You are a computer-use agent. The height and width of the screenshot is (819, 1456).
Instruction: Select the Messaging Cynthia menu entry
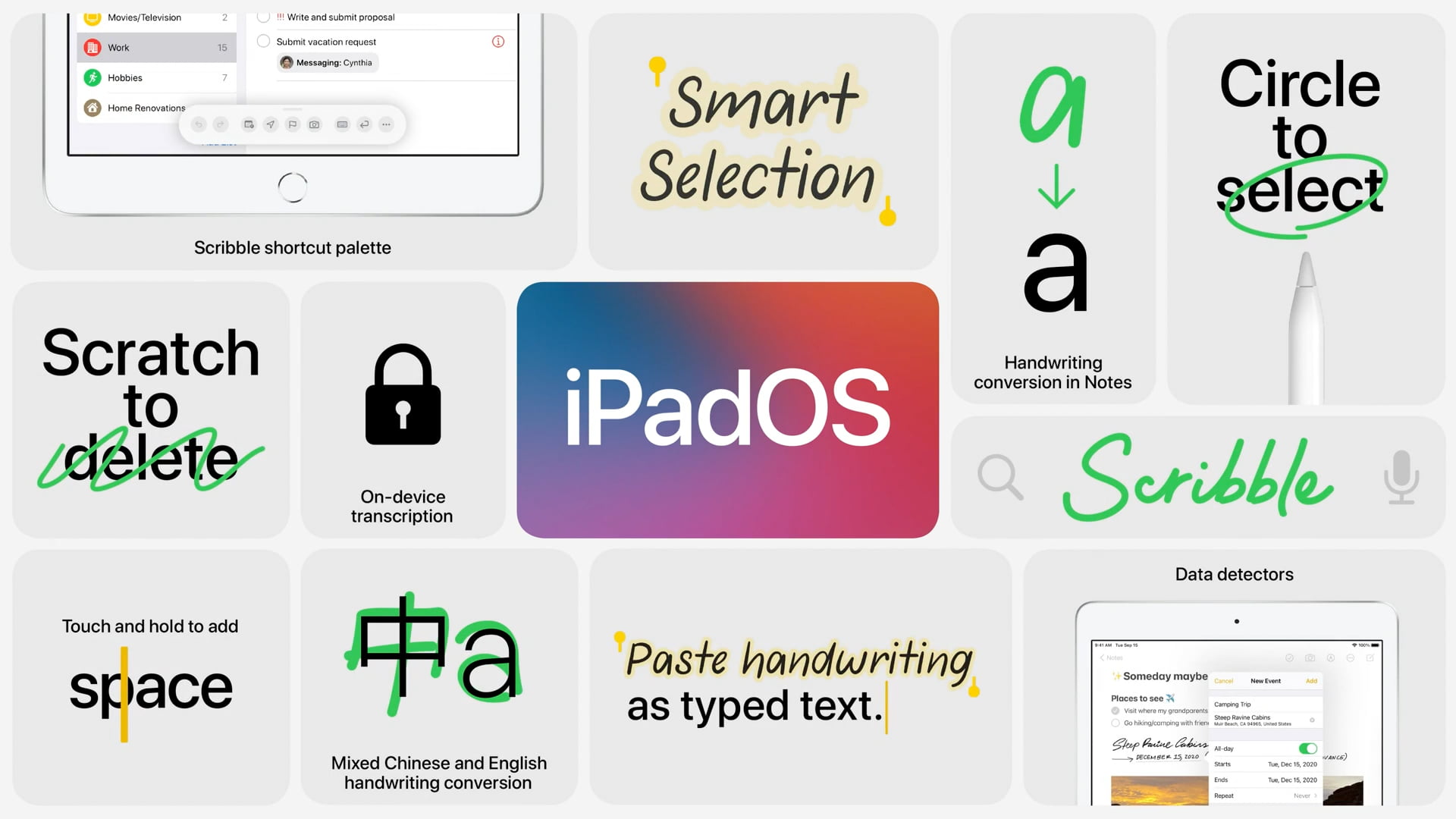tap(327, 62)
